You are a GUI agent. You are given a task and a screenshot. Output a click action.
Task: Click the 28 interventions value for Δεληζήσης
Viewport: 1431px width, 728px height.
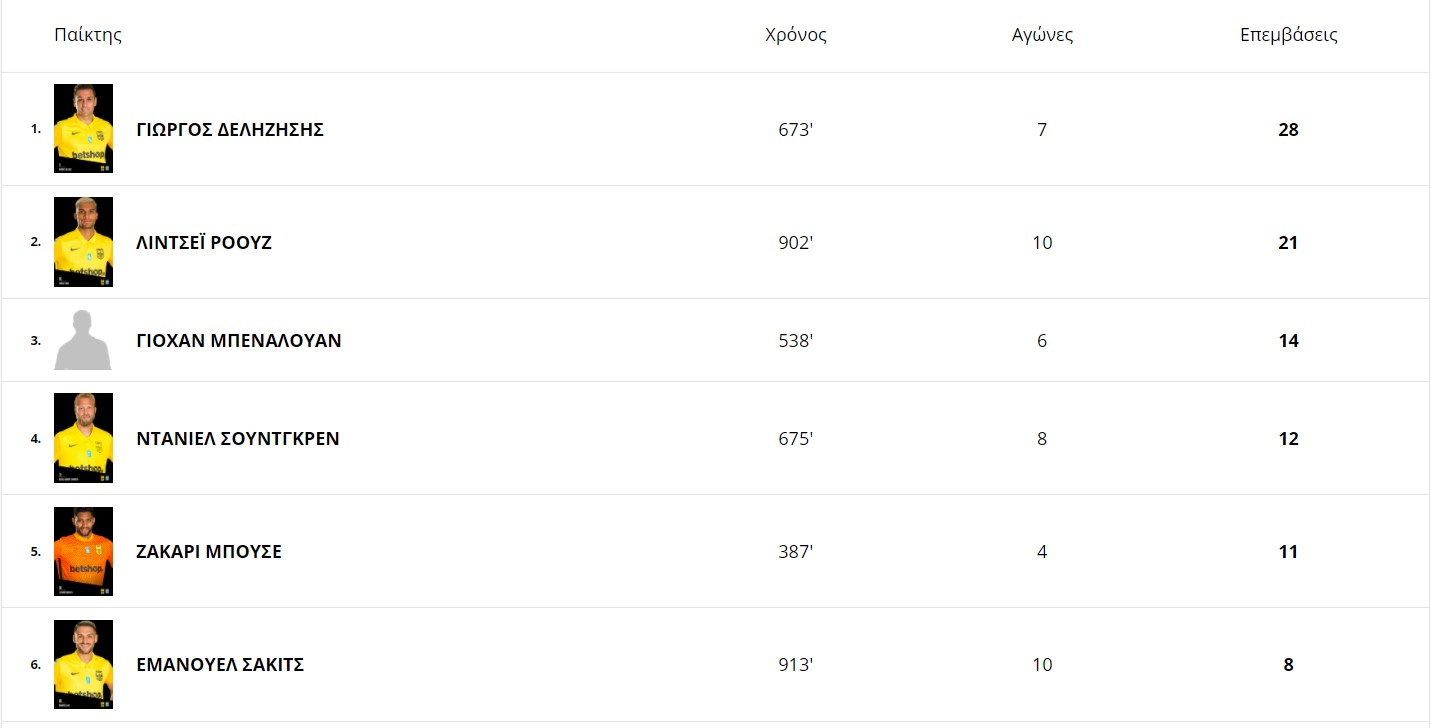pyautogui.click(x=1288, y=130)
